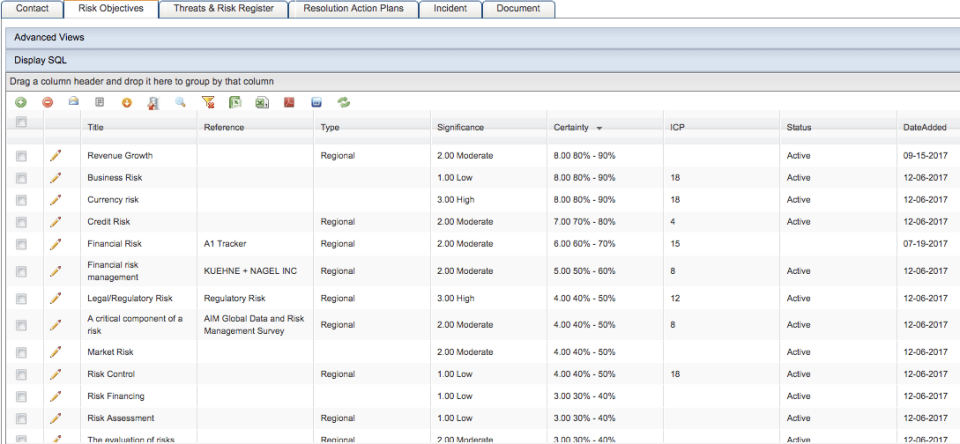This screenshot has width=960, height=444.
Task: Sort by the Significance column header
Action: coord(460,128)
